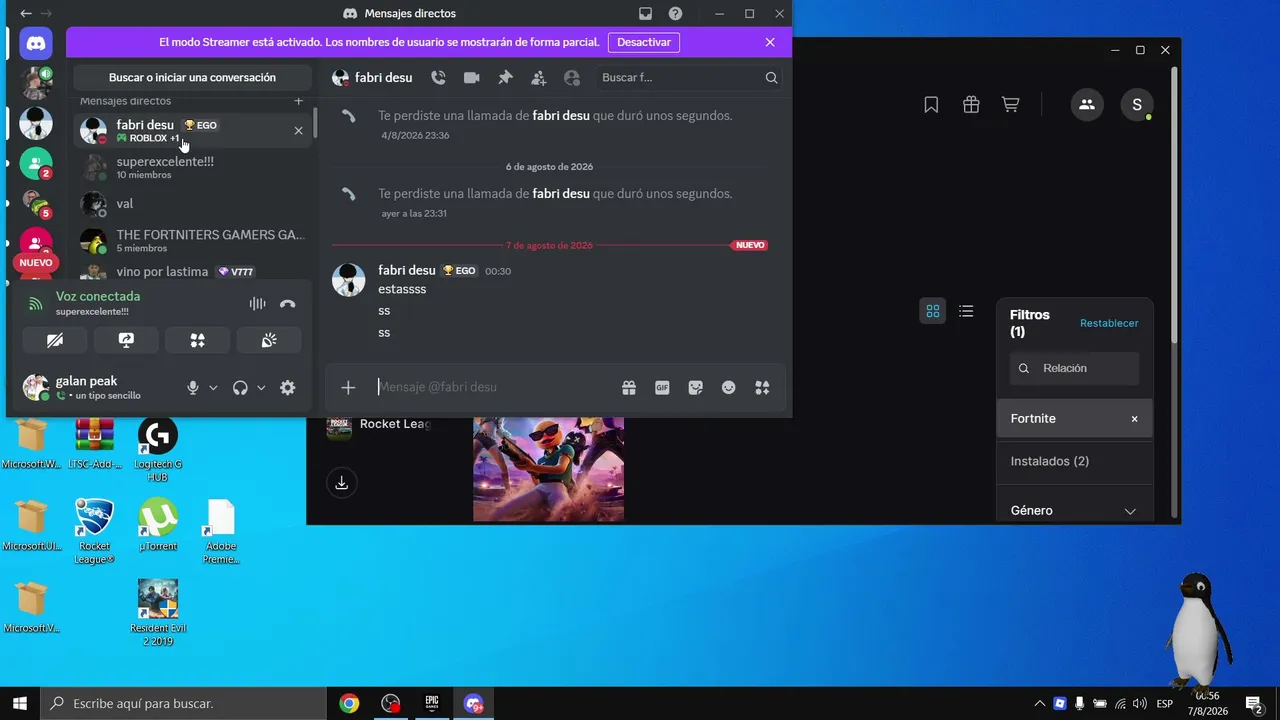1280x720 pixels.
Task: Show the user profile panel icon
Action: pyautogui.click(x=572, y=77)
